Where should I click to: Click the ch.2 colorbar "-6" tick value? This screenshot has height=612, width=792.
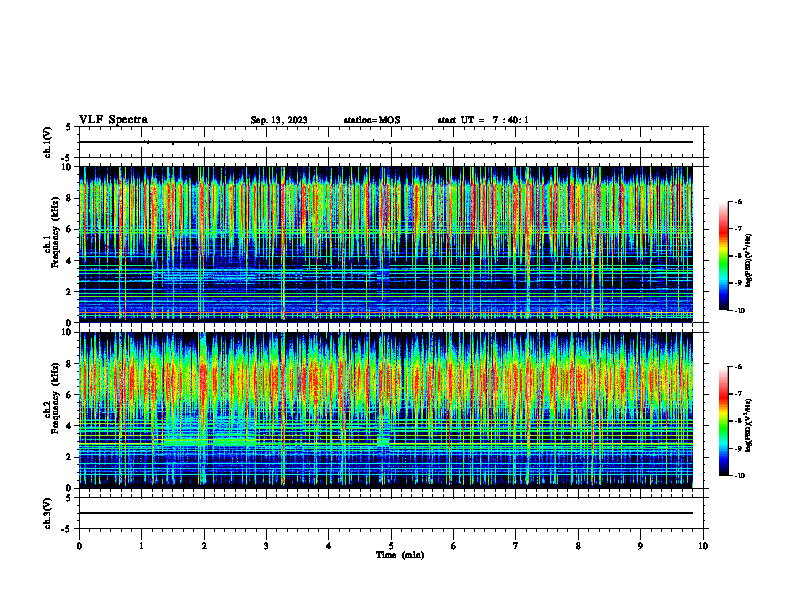point(739,367)
